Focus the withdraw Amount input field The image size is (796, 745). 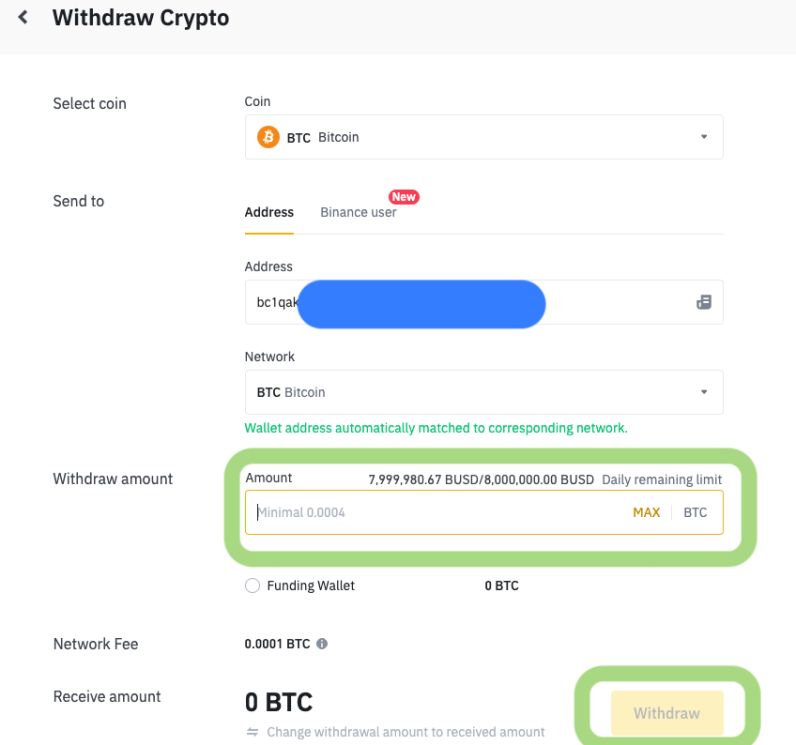[x=430, y=512]
